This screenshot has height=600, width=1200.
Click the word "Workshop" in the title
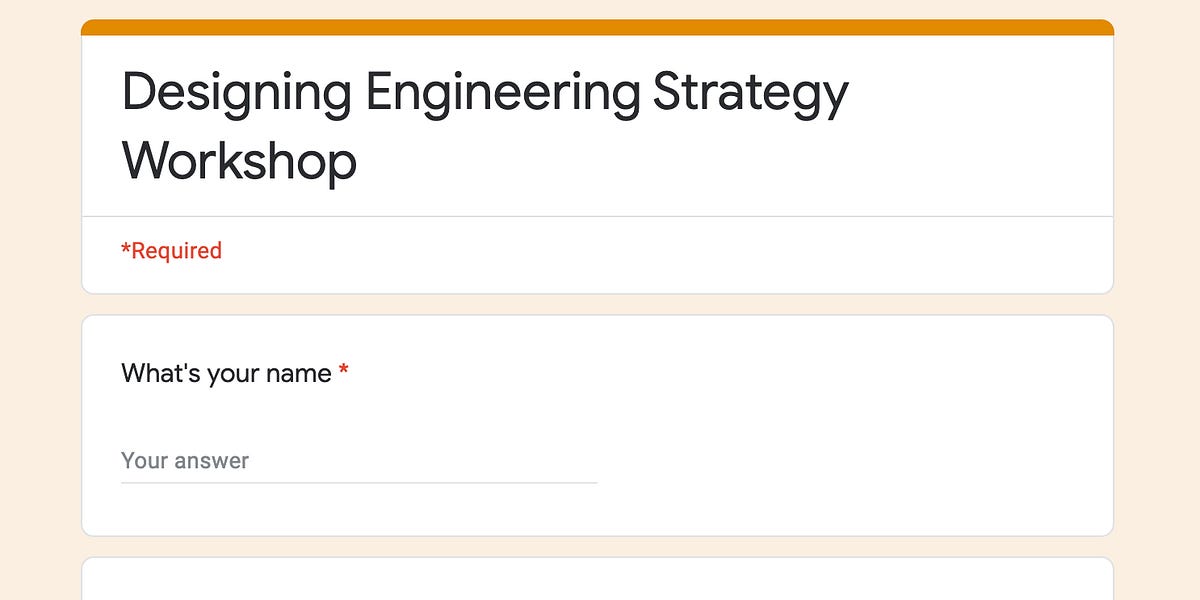pos(237,160)
